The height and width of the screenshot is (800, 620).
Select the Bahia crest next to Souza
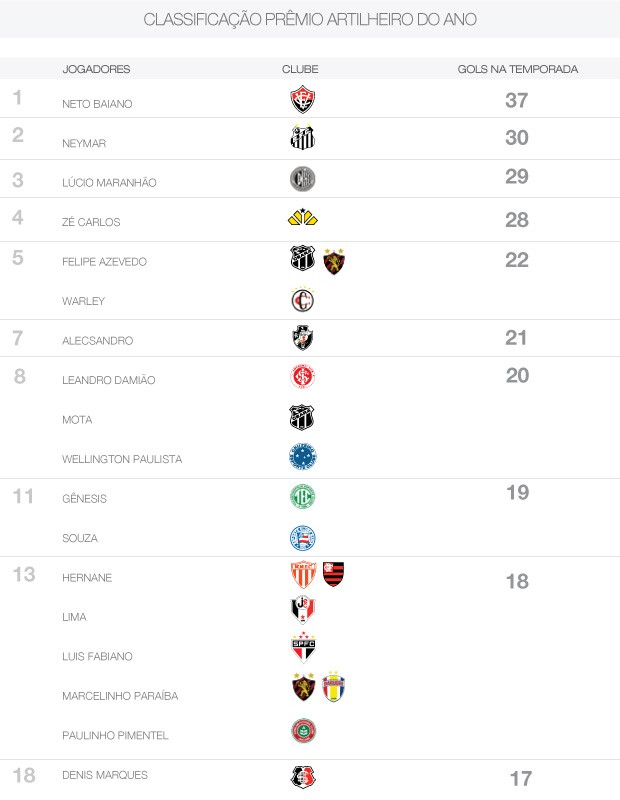(x=303, y=538)
